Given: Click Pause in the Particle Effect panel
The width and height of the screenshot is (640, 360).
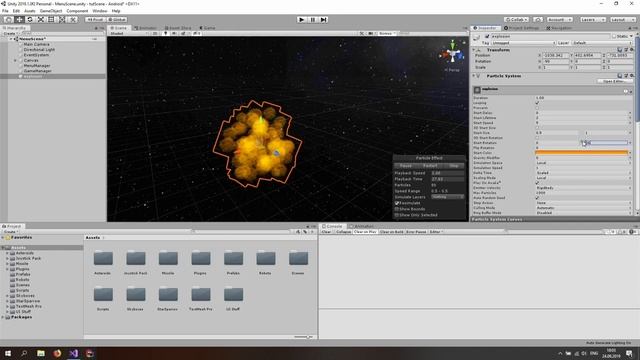Looking at the screenshot, I should tap(405, 166).
